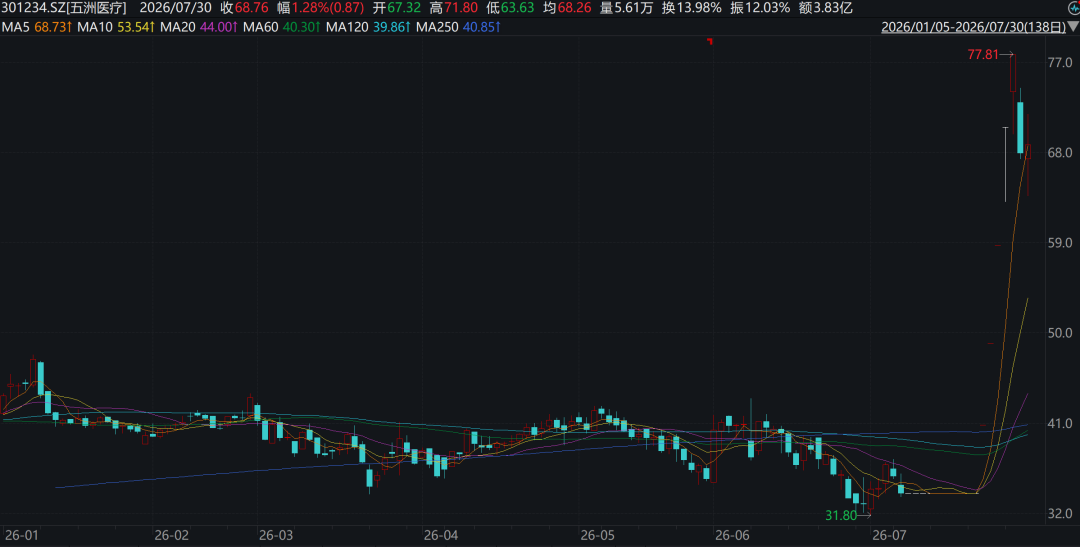Viewport: 1080px width, 547px height.
Task: Click the 59.0 price axis label
Action: pyautogui.click(x=1059, y=243)
